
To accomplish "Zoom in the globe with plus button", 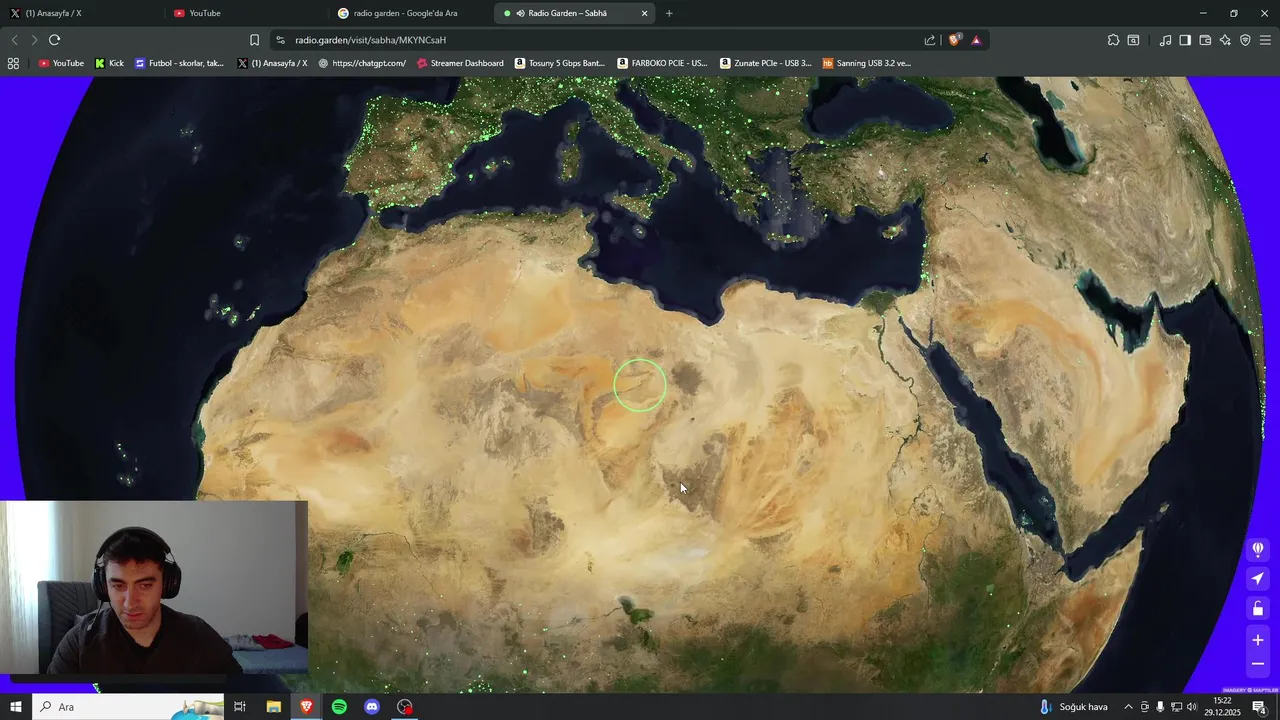I will tap(1258, 640).
